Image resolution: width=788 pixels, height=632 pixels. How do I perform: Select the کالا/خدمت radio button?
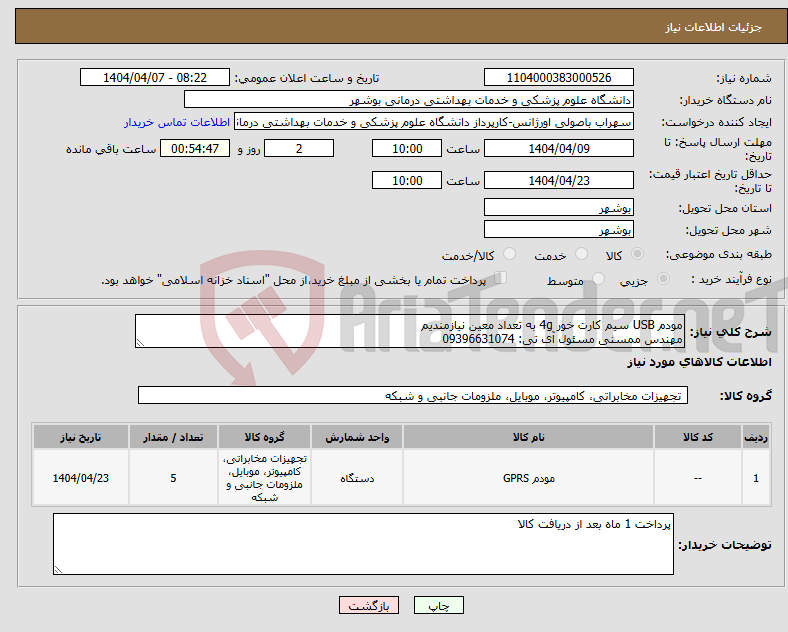click(x=510, y=254)
